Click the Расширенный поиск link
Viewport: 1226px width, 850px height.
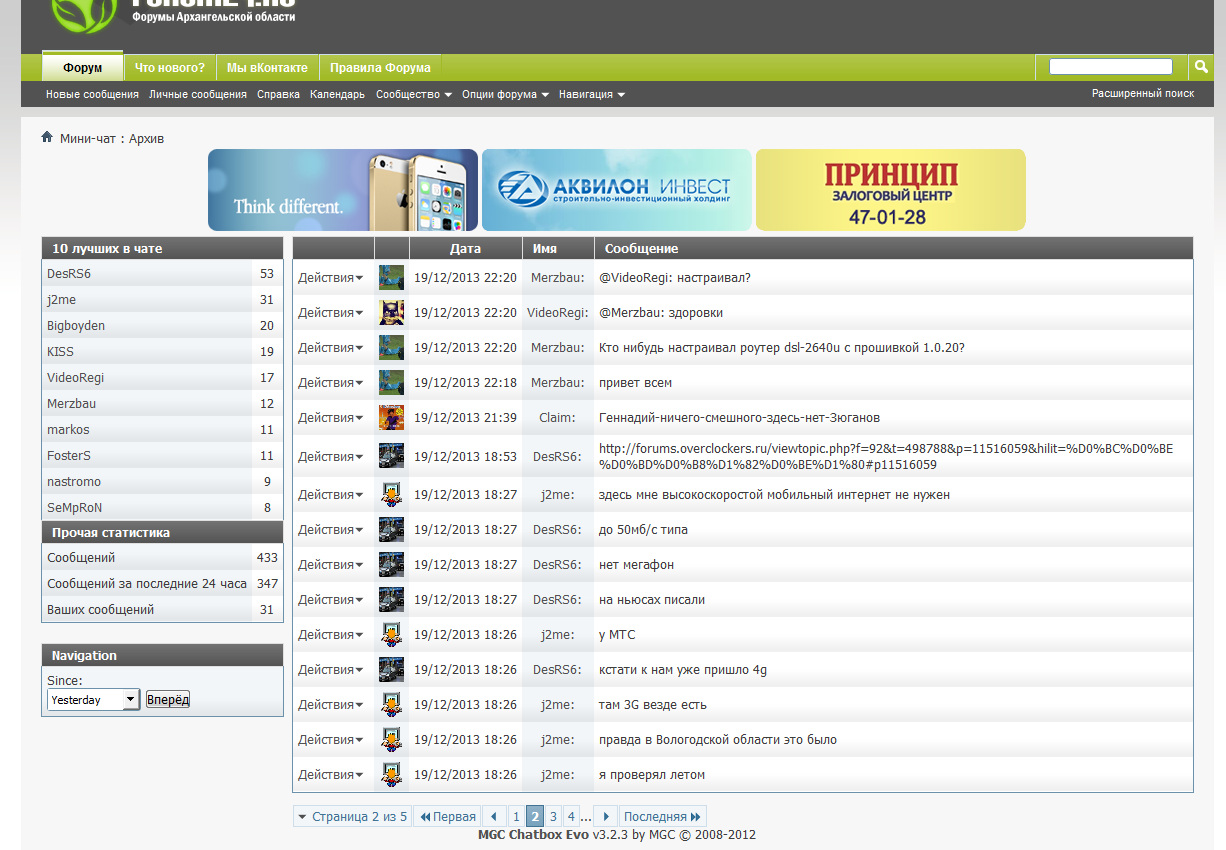(1143, 93)
